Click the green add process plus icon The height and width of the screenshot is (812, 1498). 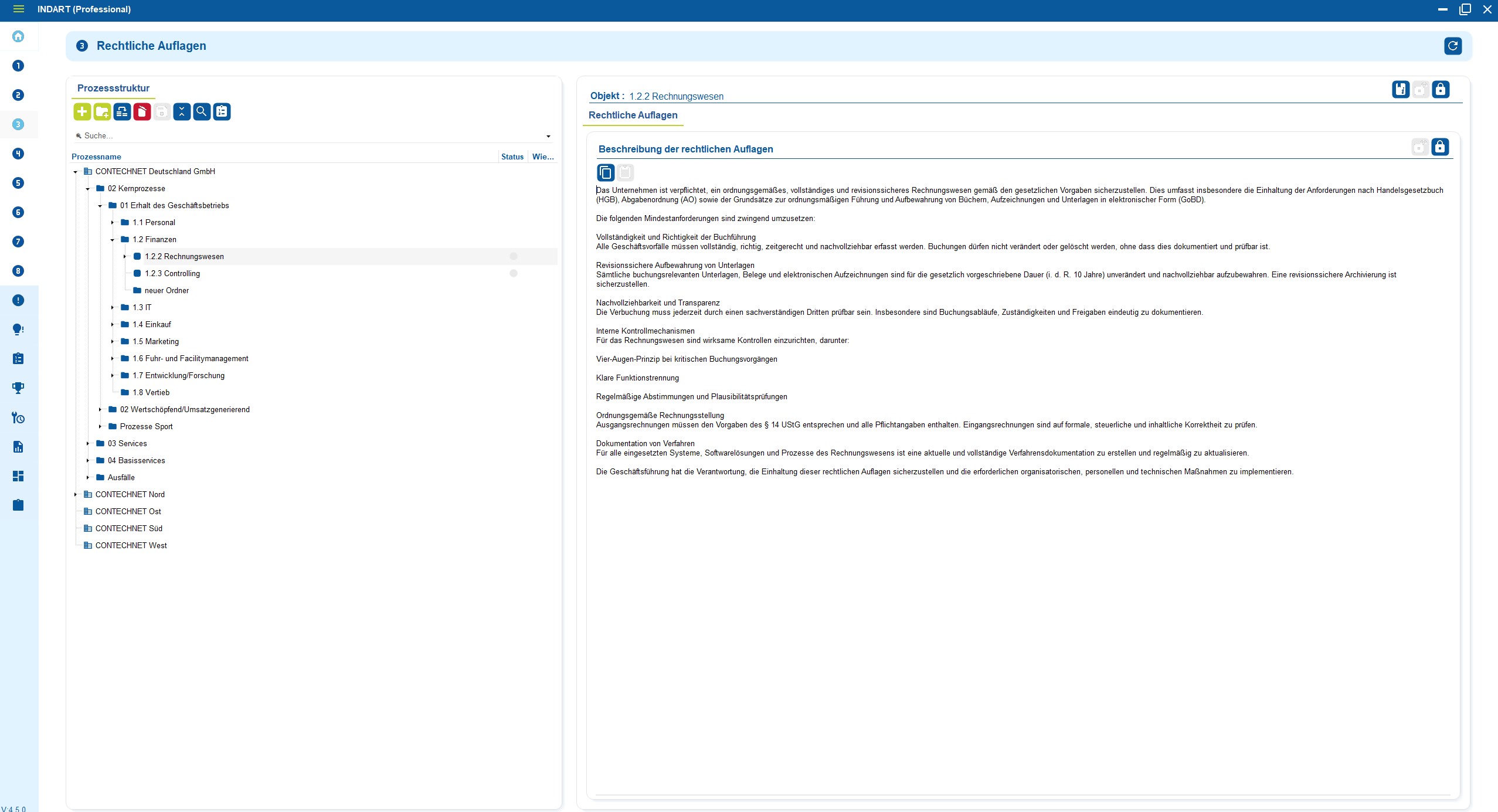(x=82, y=111)
